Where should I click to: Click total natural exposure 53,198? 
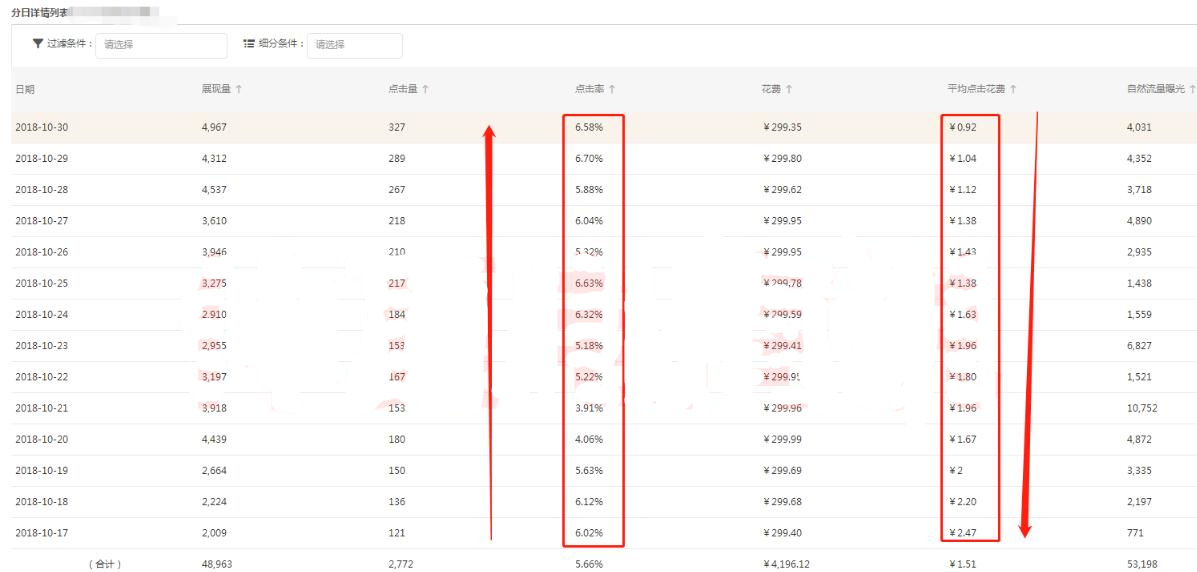pos(1142,564)
